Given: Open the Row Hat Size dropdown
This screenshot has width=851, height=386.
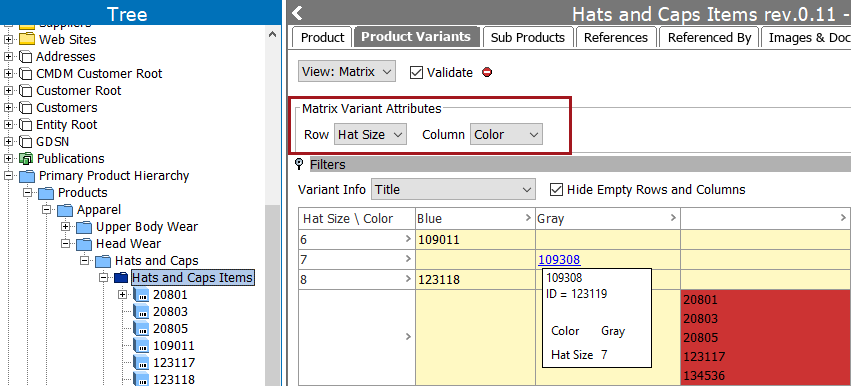Looking at the screenshot, I should click(x=370, y=135).
